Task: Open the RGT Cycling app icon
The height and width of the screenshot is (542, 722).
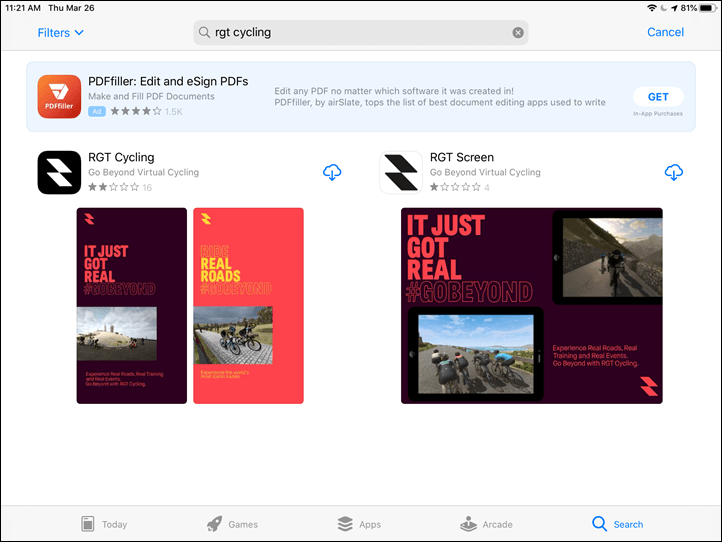Action: click(x=59, y=172)
